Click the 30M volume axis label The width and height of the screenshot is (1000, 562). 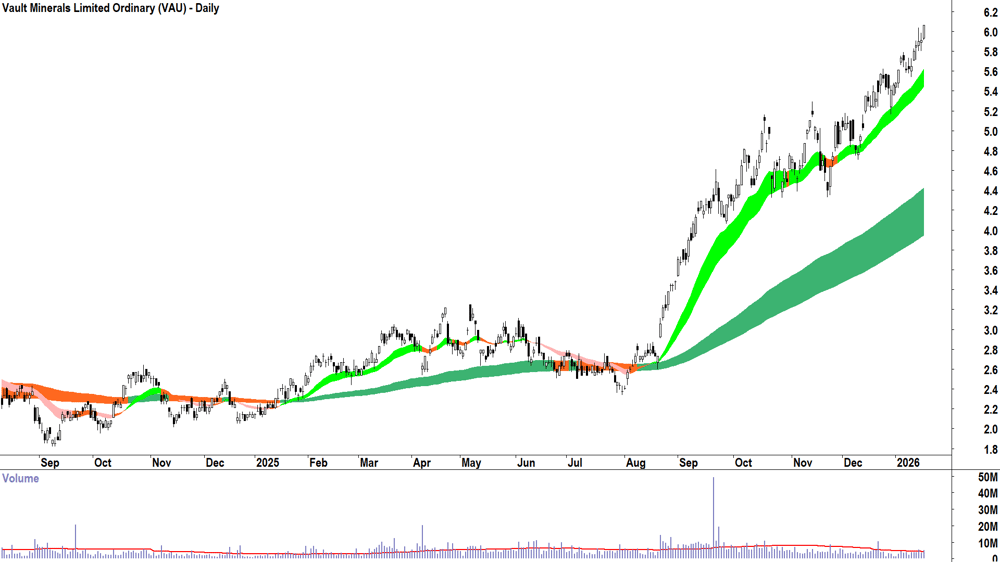click(x=988, y=510)
